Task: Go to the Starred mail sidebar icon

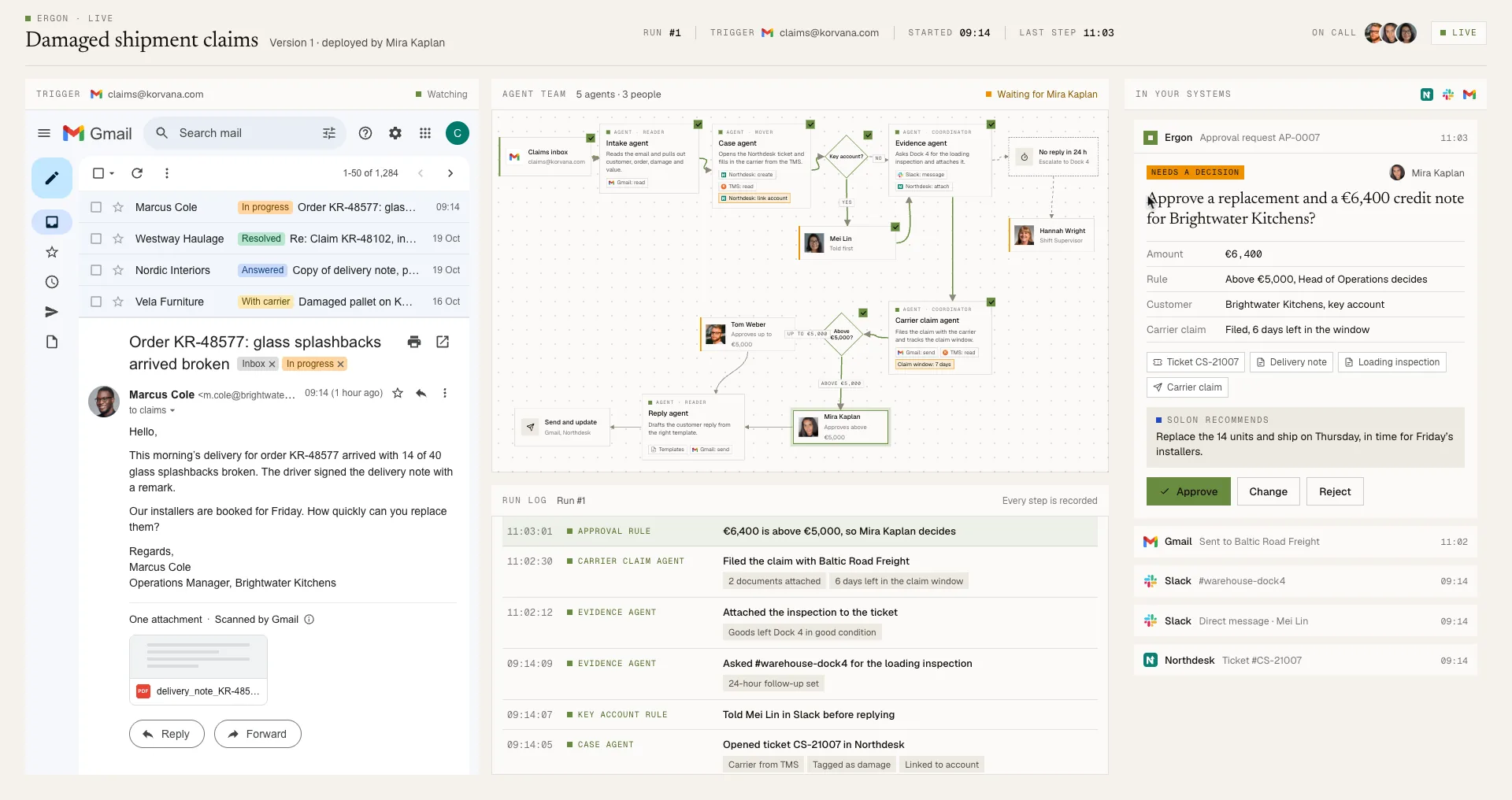Action: (52, 252)
